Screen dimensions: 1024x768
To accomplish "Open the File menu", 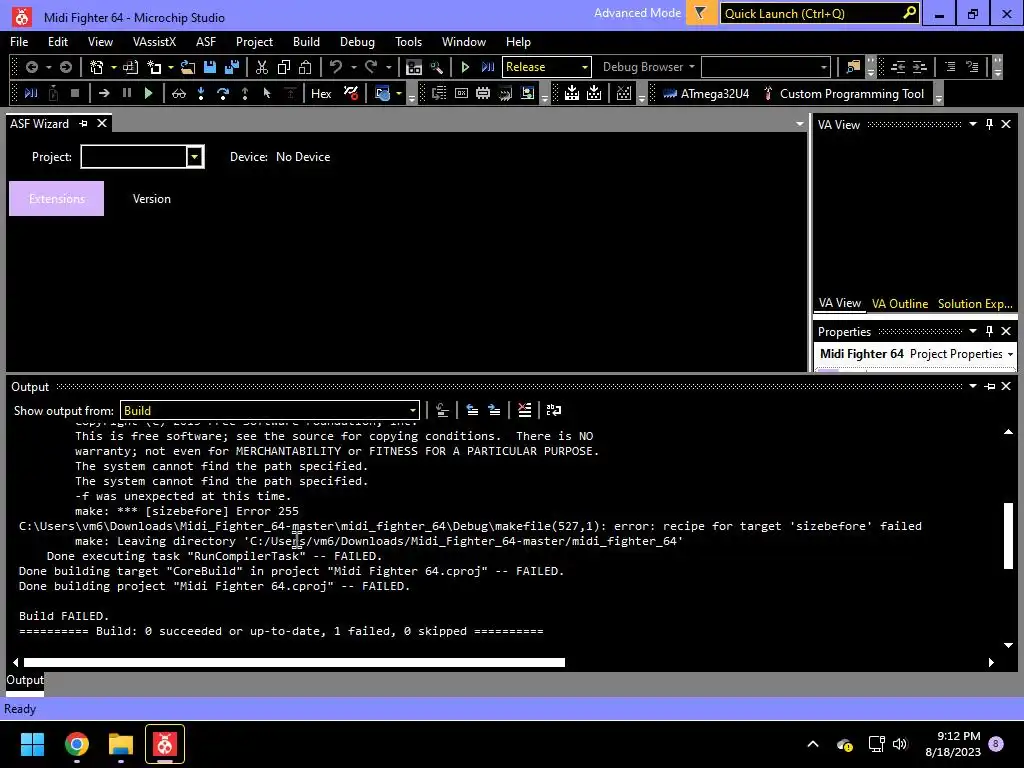I will click(x=19, y=42).
